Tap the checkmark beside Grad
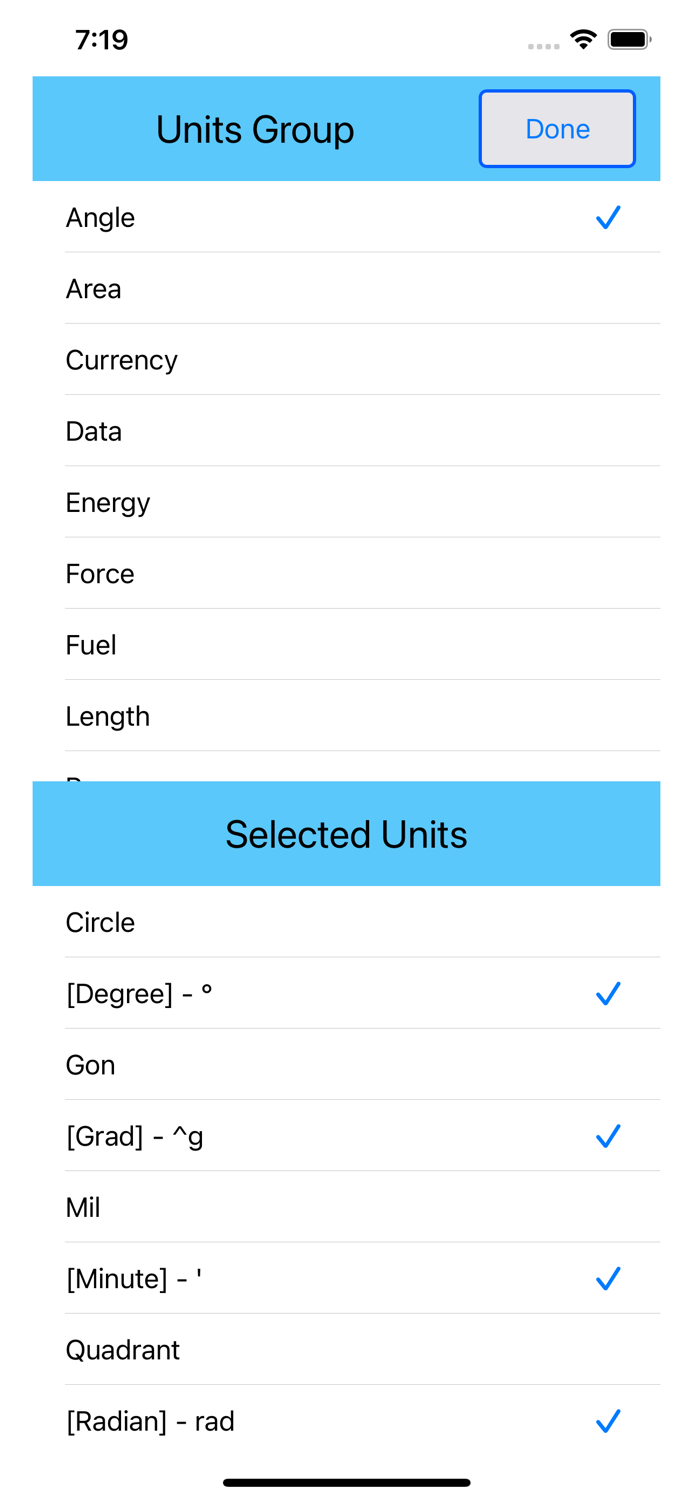 point(608,1136)
